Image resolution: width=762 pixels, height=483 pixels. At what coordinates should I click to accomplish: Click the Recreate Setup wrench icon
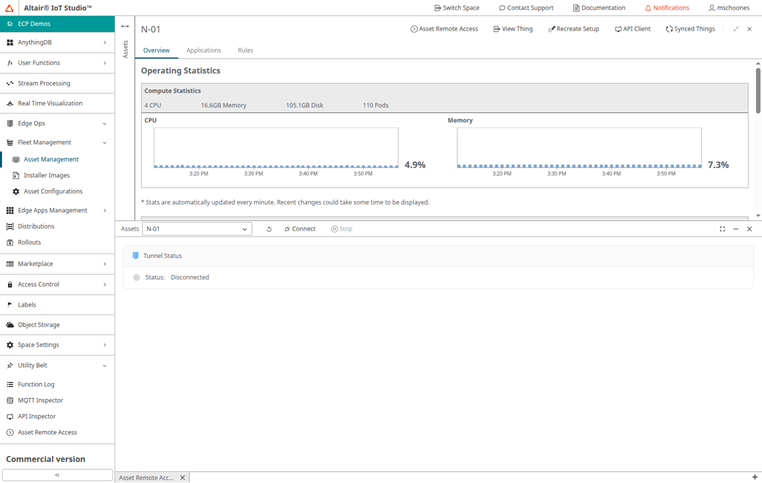pyautogui.click(x=551, y=29)
